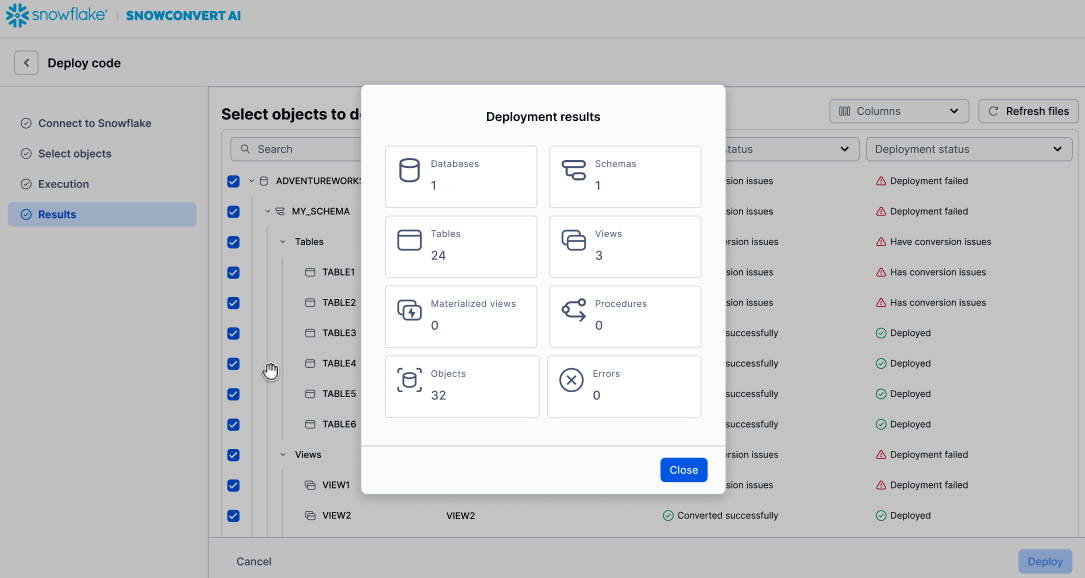Open the Connect to Snowflake step

coord(94,124)
